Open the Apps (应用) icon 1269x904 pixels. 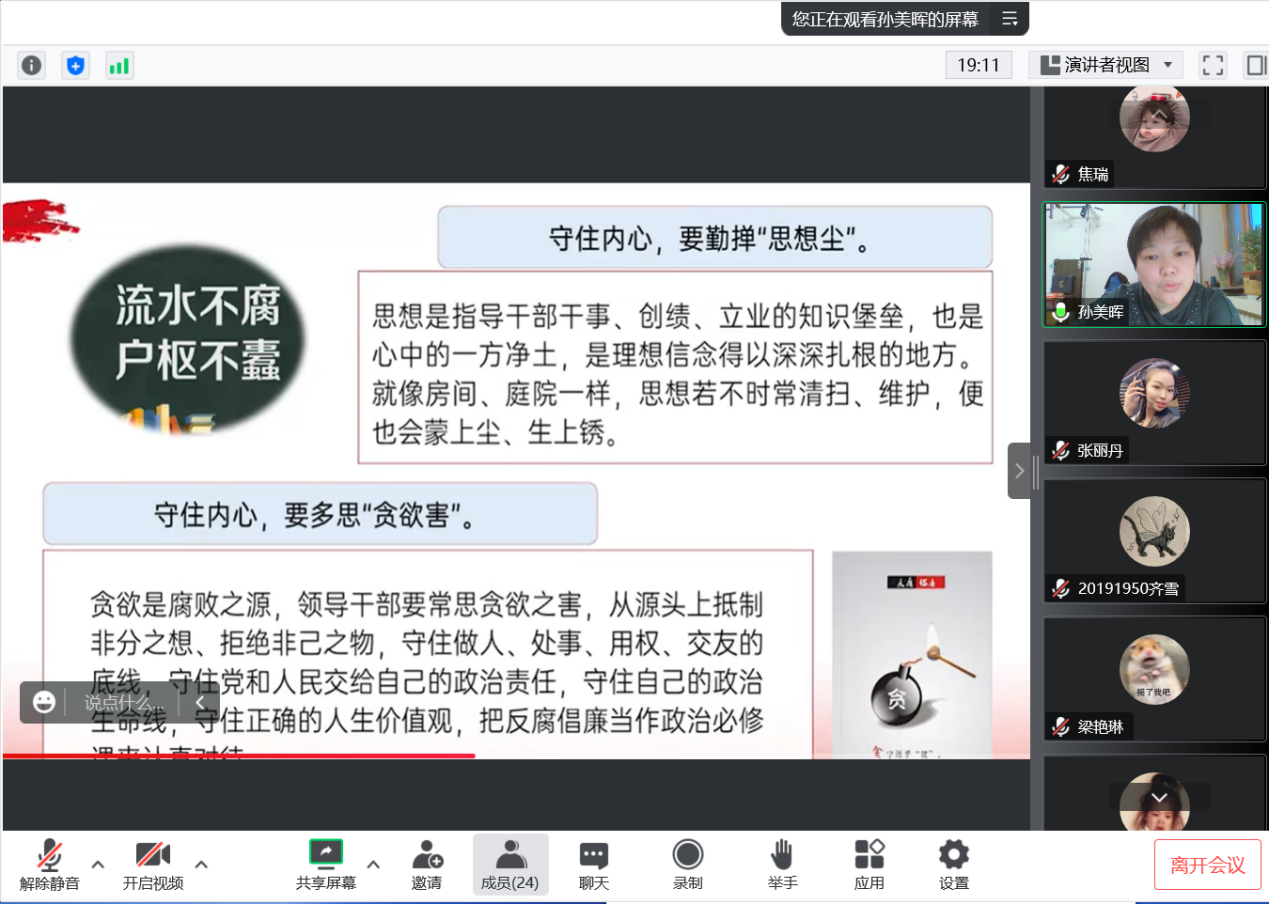(x=869, y=865)
